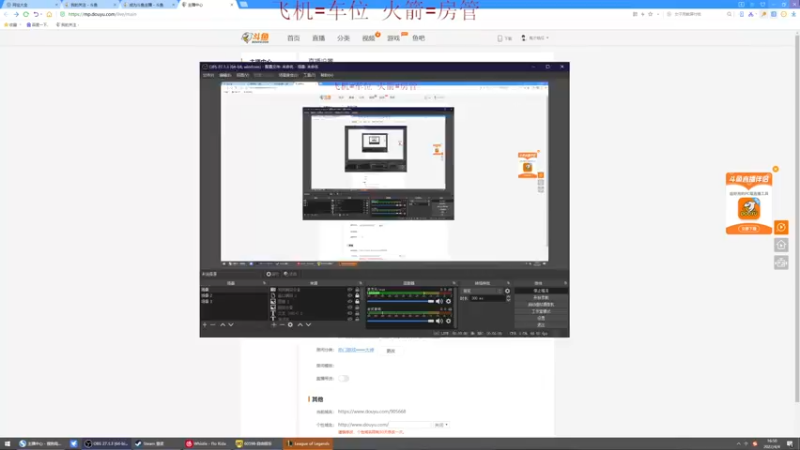Click 退出 button in OBS Controls
Screen dimensions: 800x450
[x=541, y=324]
